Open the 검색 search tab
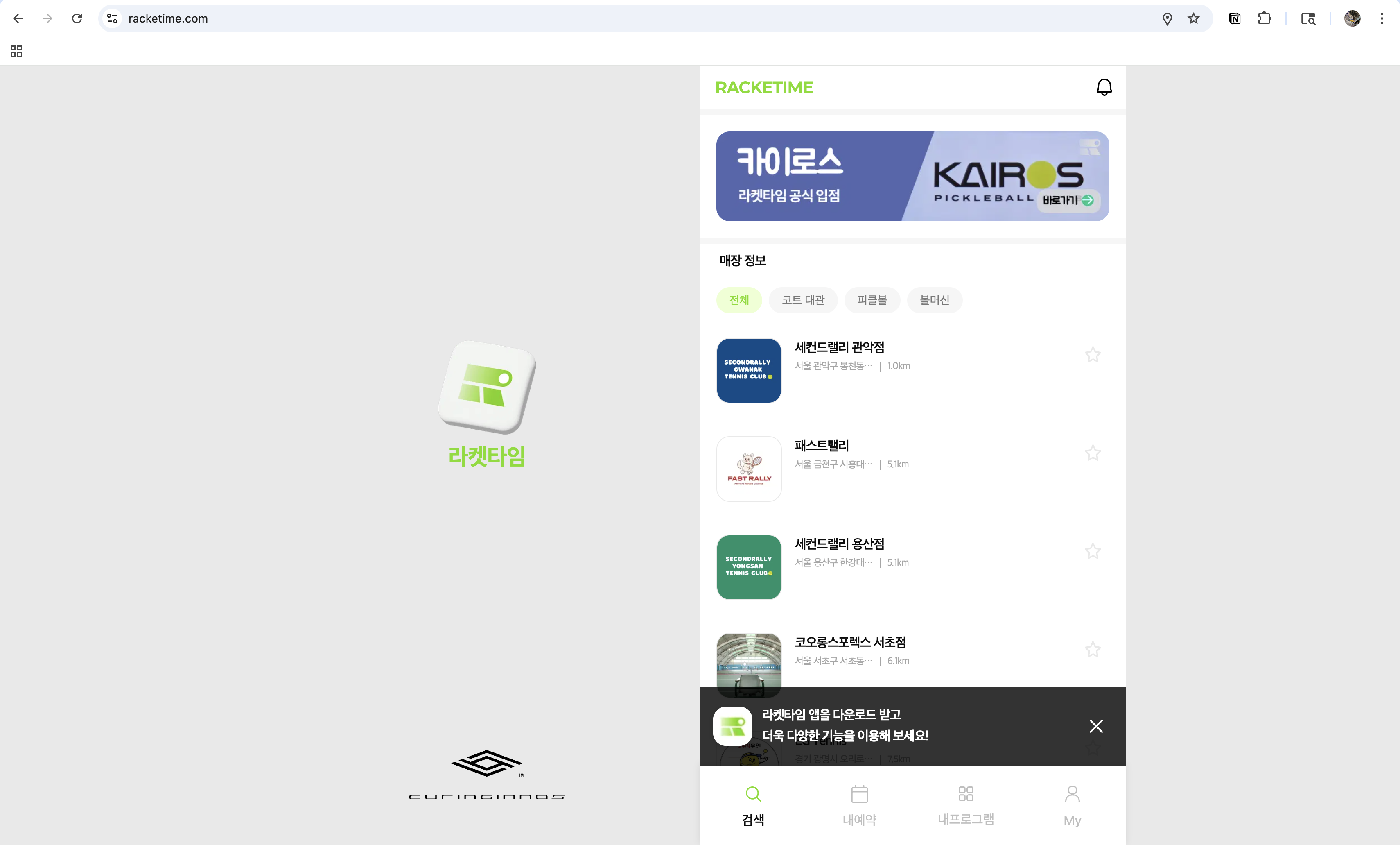Screen dimensions: 1400x845 (753, 805)
